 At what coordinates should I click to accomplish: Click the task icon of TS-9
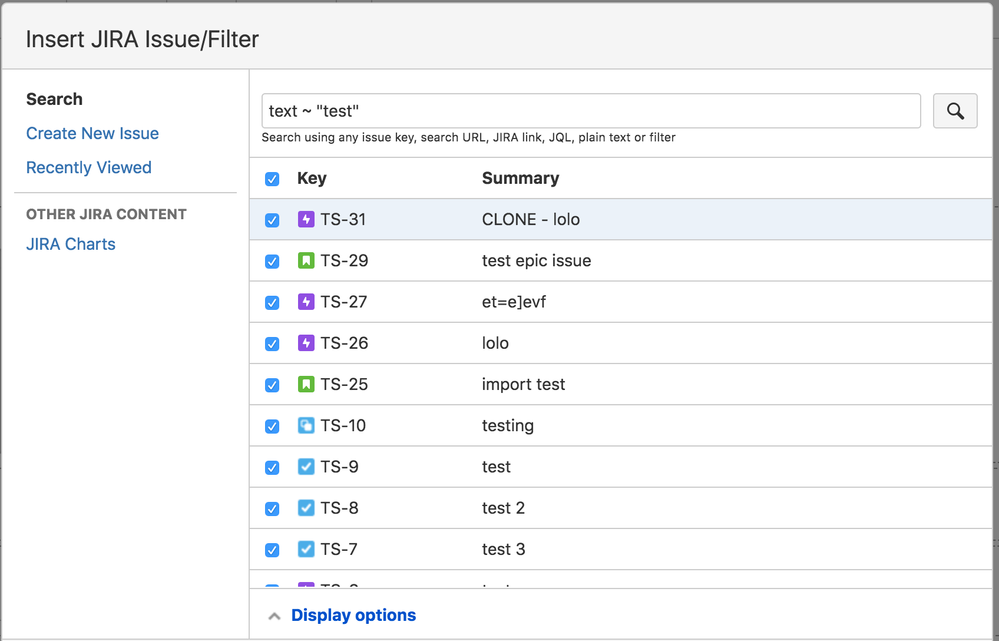pos(306,466)
